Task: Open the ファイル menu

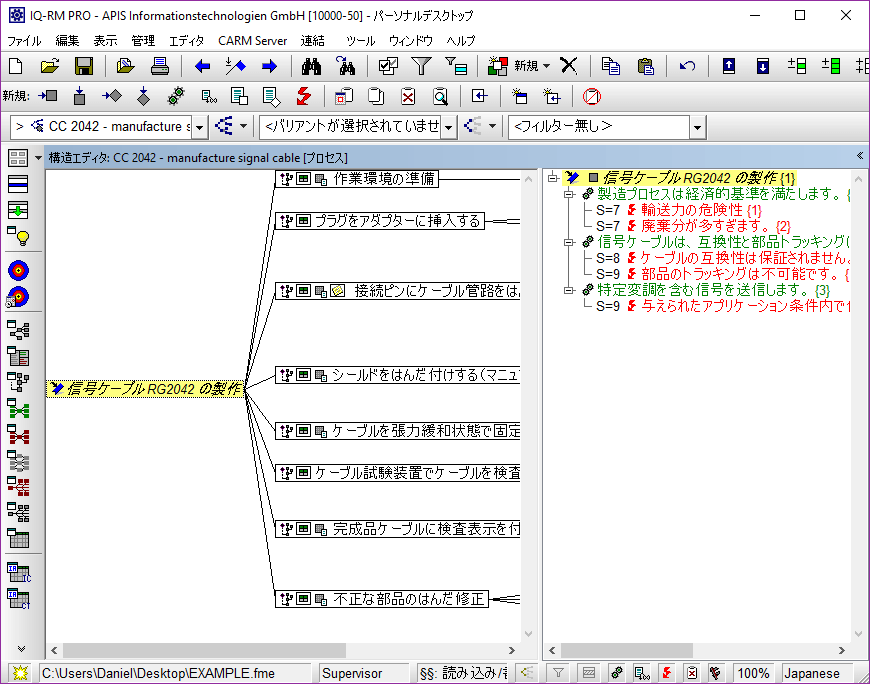Action: point(24,40)
